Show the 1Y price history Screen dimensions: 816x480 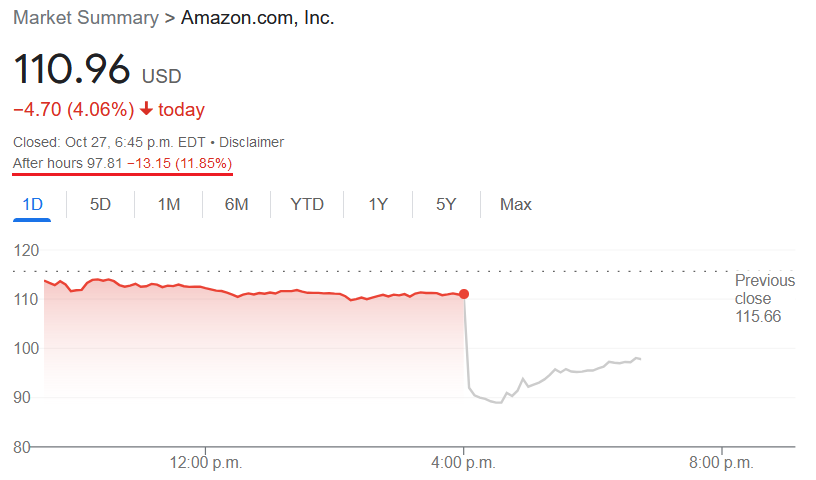point(378,205)
